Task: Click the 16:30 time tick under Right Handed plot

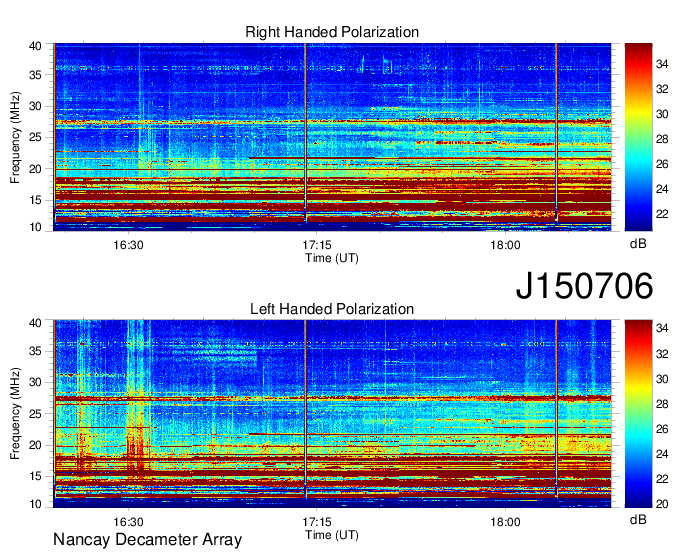Action: [x=128, y=245]
